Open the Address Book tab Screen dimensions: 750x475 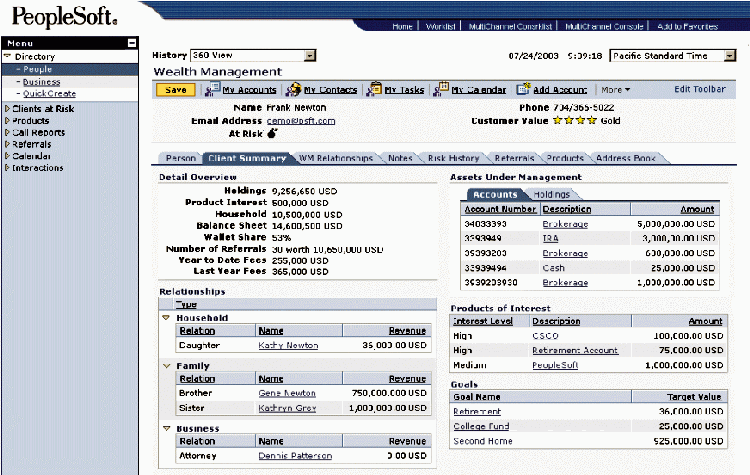(x=626, y=158)
